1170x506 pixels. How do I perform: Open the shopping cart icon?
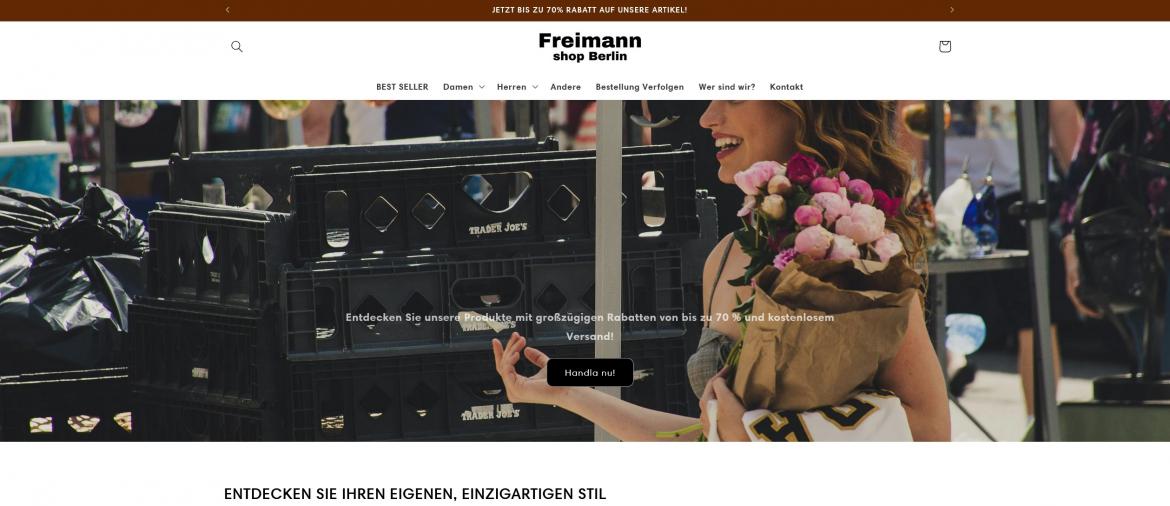tap(945, 46)
